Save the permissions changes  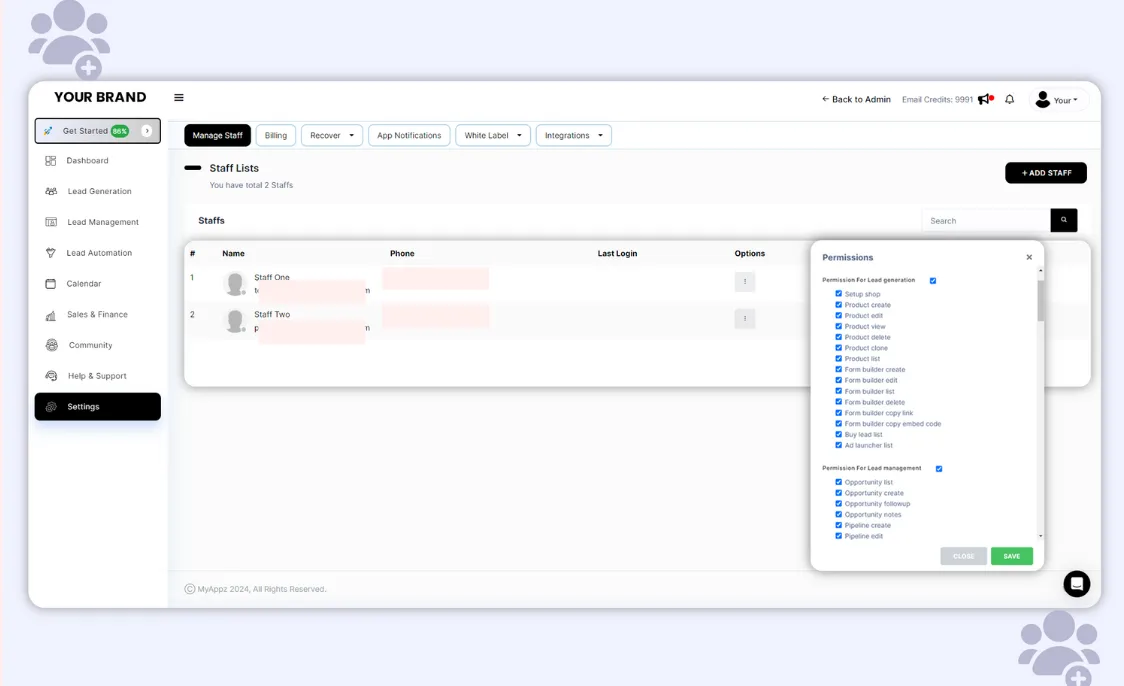(x=1011, y=556)
